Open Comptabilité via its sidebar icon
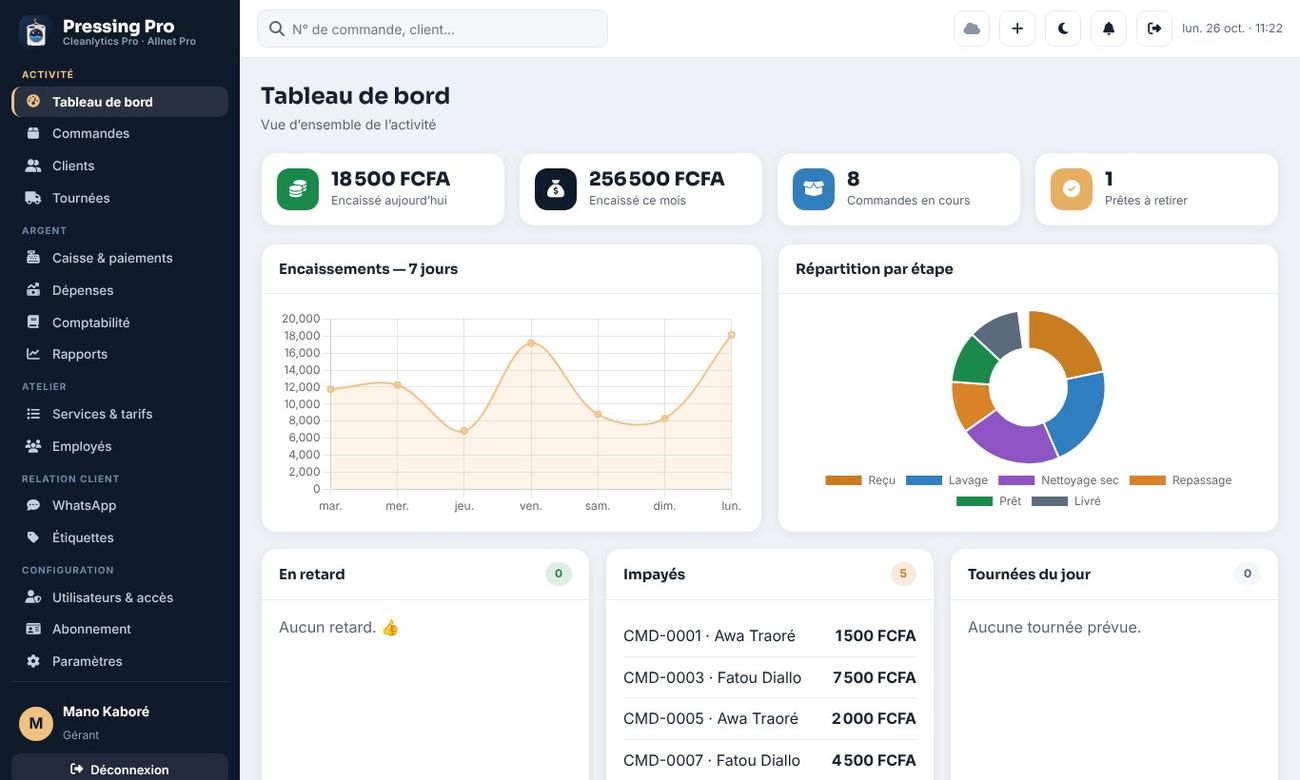The width and height of the screenshot is (1300, 780). [x=33, y=322]
